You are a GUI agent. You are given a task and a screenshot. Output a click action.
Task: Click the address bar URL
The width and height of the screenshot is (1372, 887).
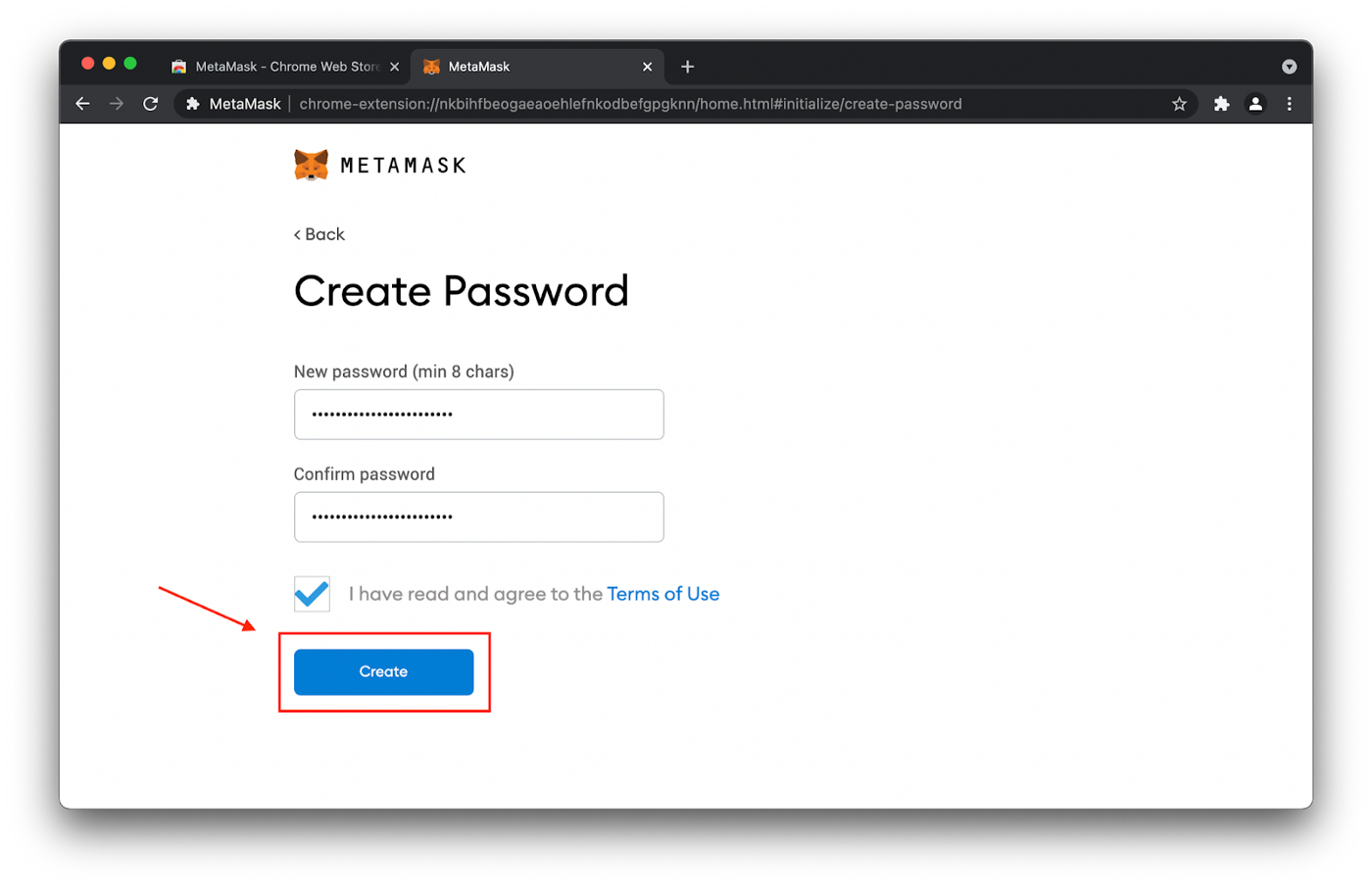tap(630, 104)
